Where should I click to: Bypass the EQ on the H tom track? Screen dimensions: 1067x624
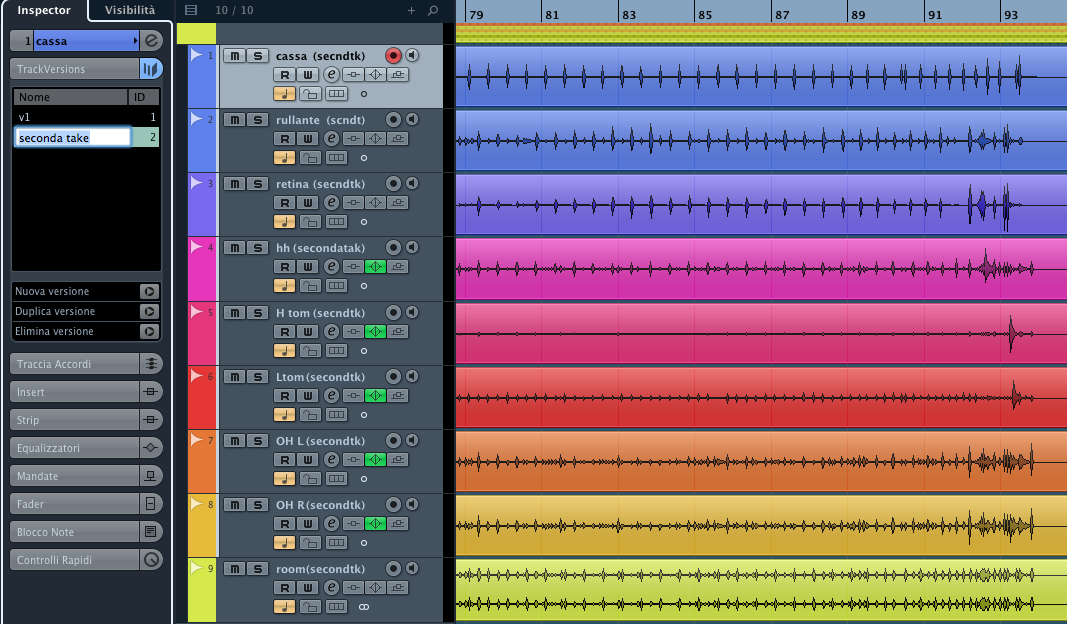click(x=375, y=331)
